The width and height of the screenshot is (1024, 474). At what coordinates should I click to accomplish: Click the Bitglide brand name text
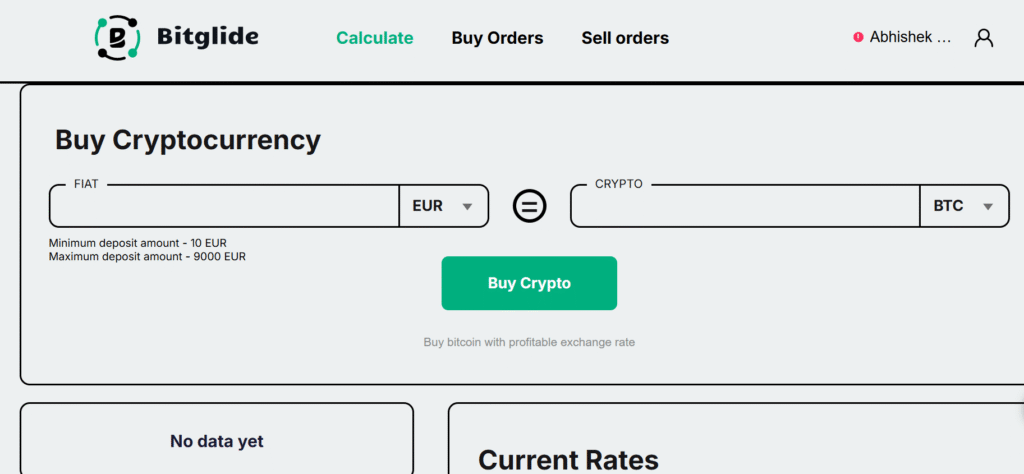pyautogui.click(x=207, y=38)
